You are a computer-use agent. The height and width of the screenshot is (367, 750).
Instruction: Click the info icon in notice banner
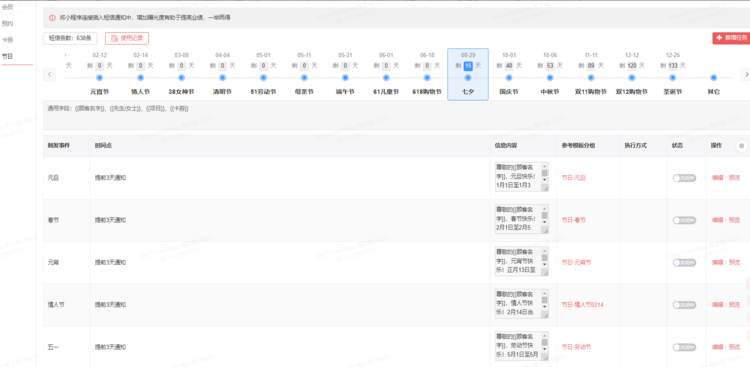pos(53,18)
